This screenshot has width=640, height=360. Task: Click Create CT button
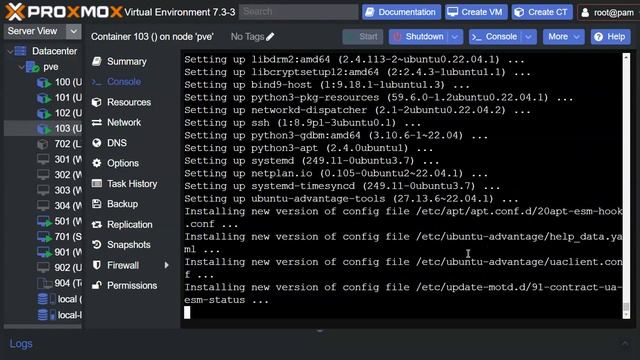[542, 12]
